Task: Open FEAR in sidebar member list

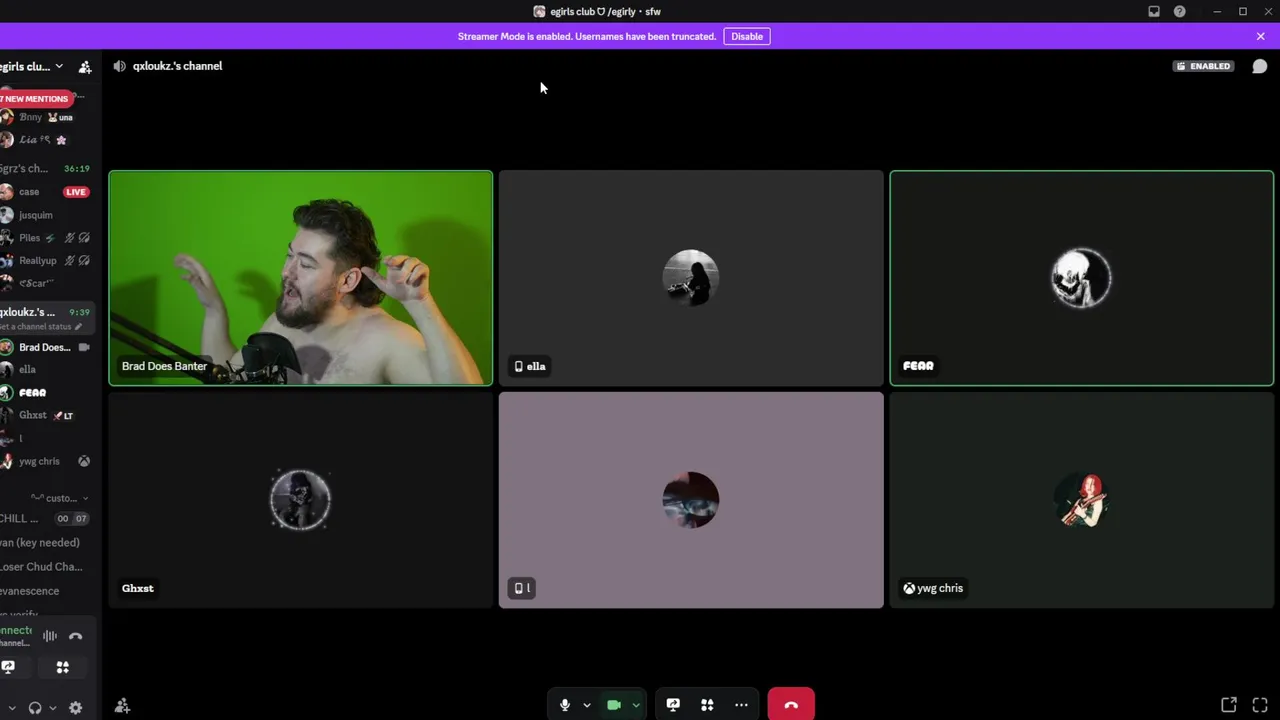Action: point(46,393)
